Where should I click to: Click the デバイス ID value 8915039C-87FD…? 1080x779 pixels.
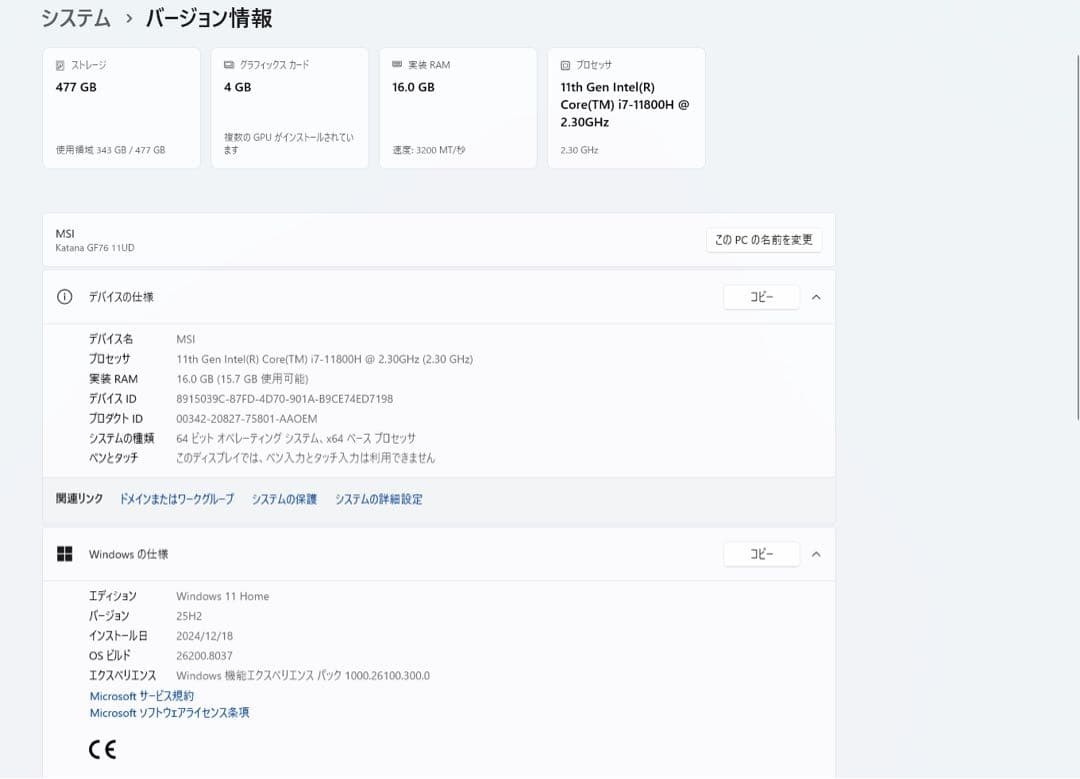coord(284,399)
